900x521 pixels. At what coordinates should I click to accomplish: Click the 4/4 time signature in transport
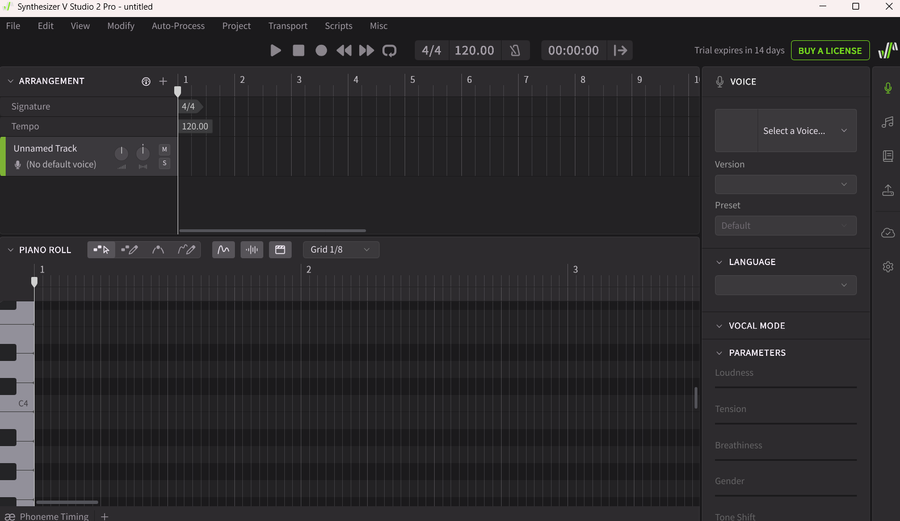432,50
